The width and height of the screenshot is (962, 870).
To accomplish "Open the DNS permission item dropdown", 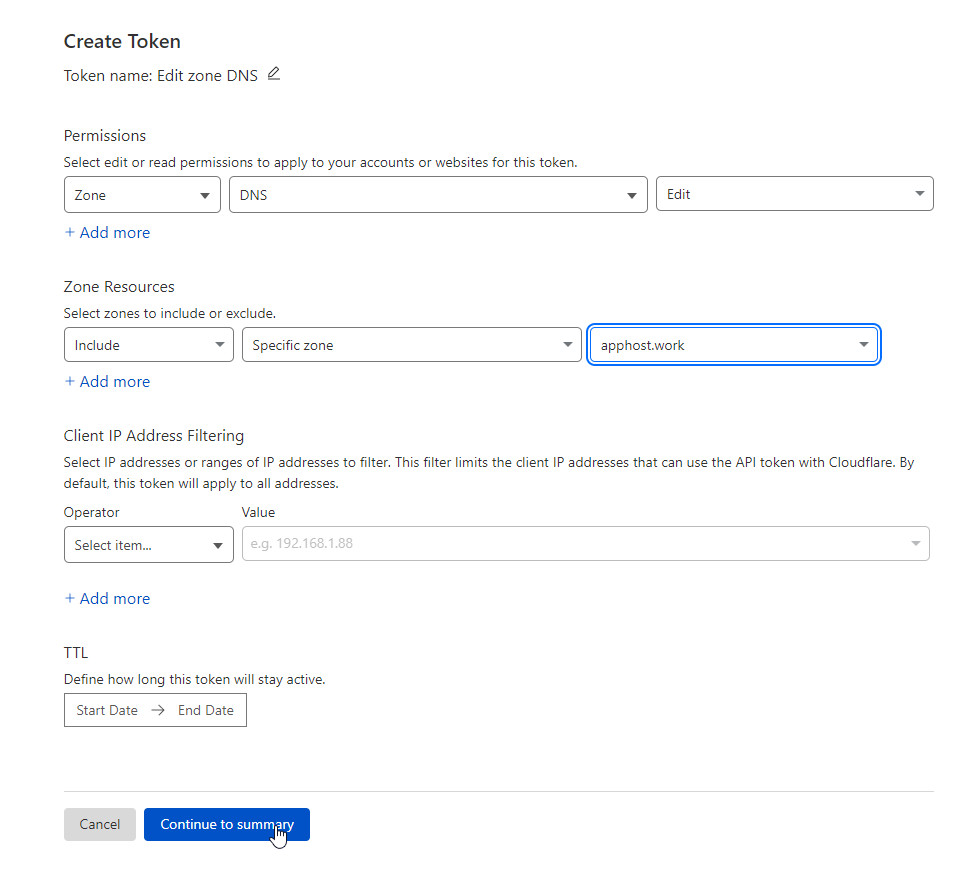I will coord(437,195).
